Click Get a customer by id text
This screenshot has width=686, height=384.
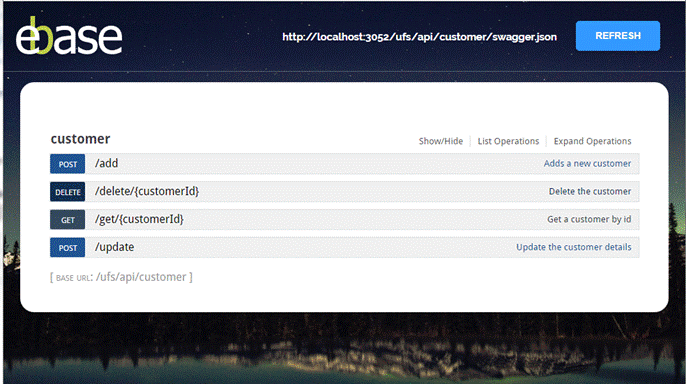tap(589, 220)
